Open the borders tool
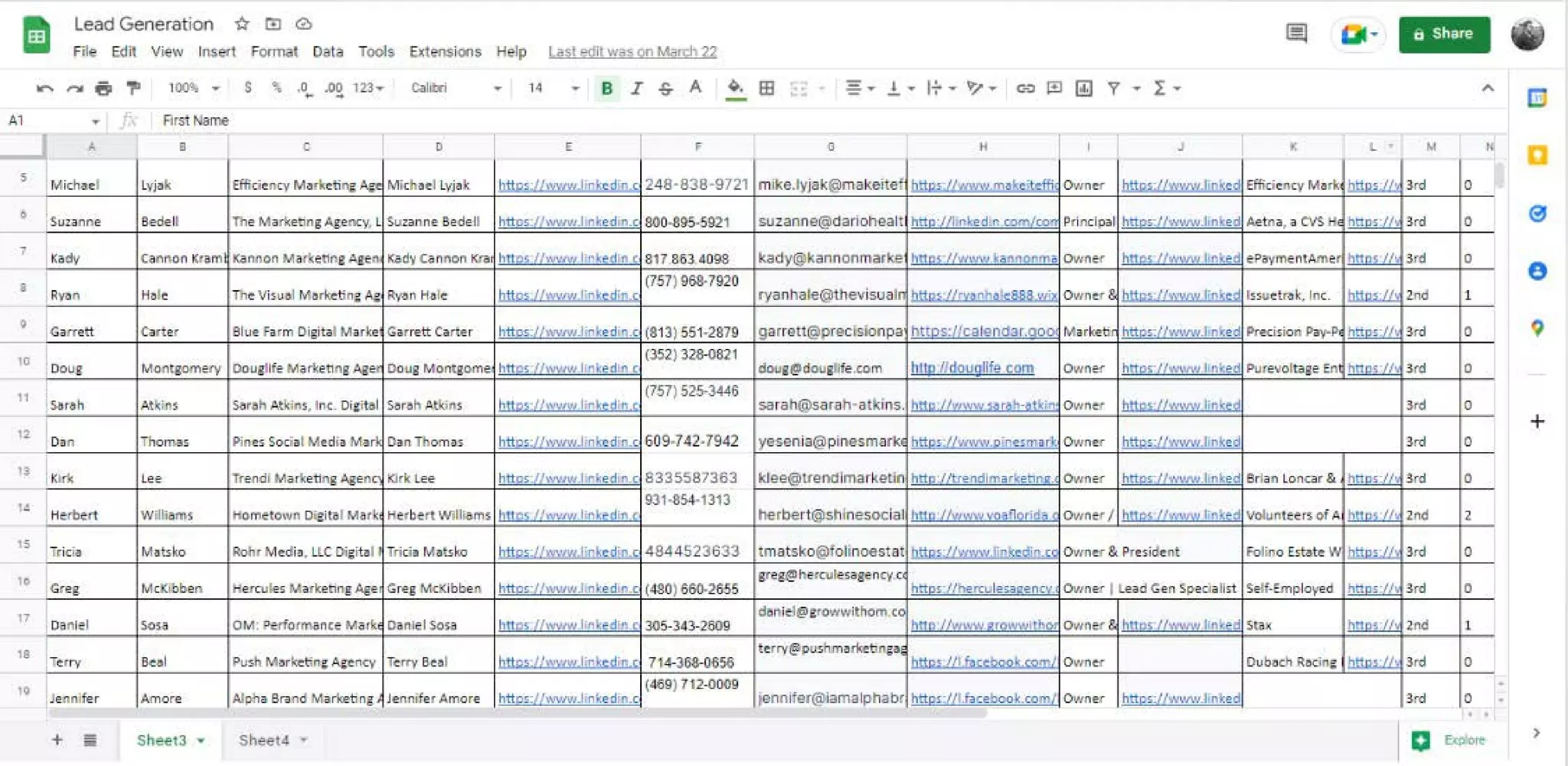 tap(766, 89)
